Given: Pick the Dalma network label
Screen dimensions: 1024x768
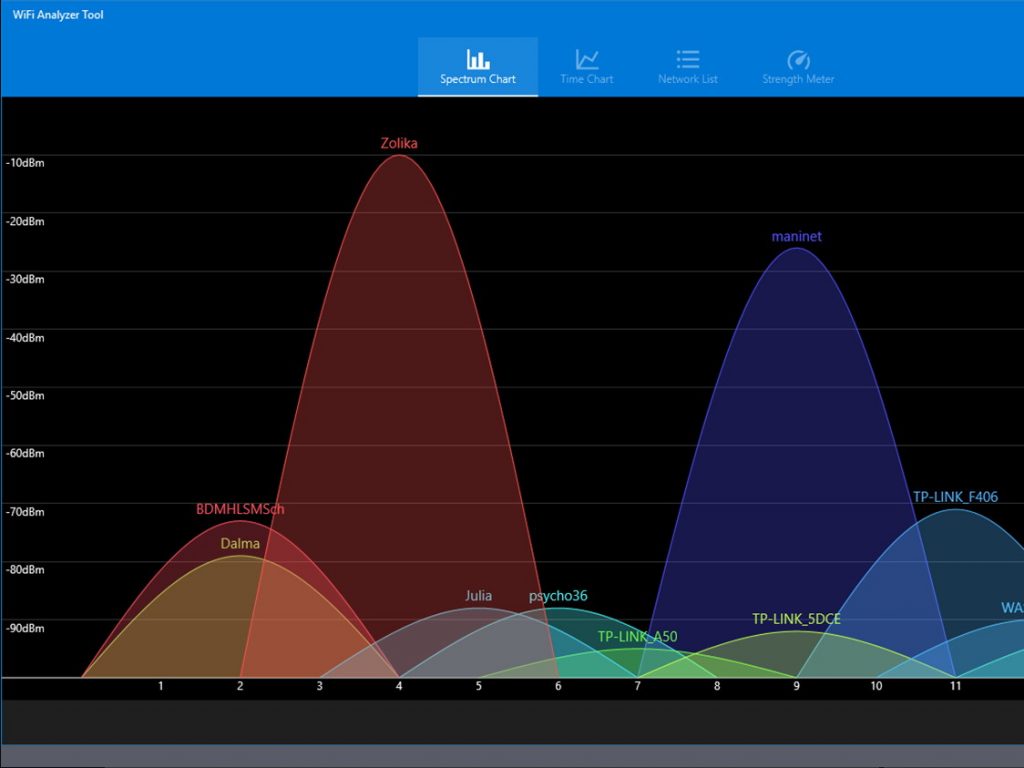Looking at the screenshot, I should 240,544.
